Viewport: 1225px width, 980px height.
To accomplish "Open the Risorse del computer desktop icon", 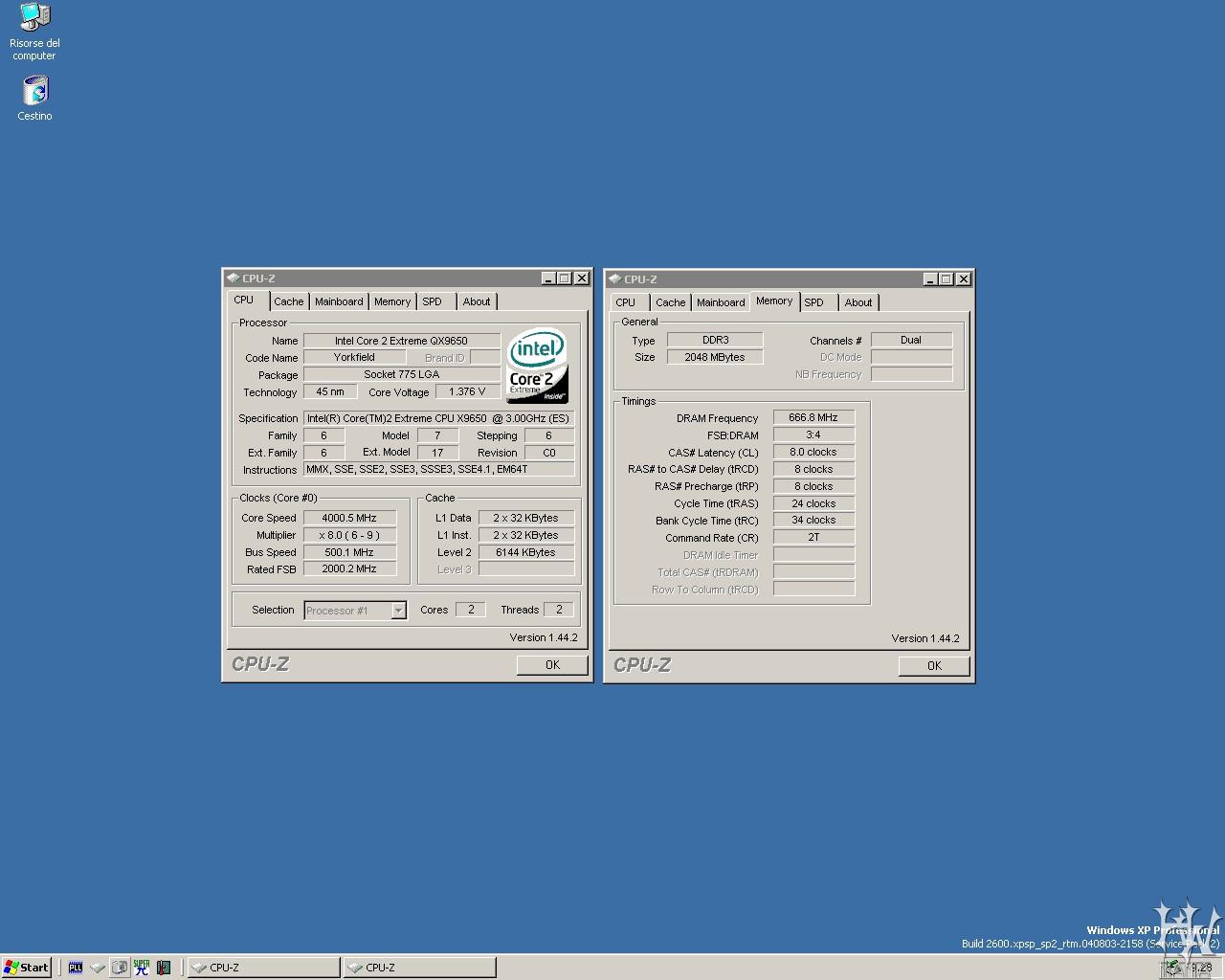I will (x=34, y=32).
